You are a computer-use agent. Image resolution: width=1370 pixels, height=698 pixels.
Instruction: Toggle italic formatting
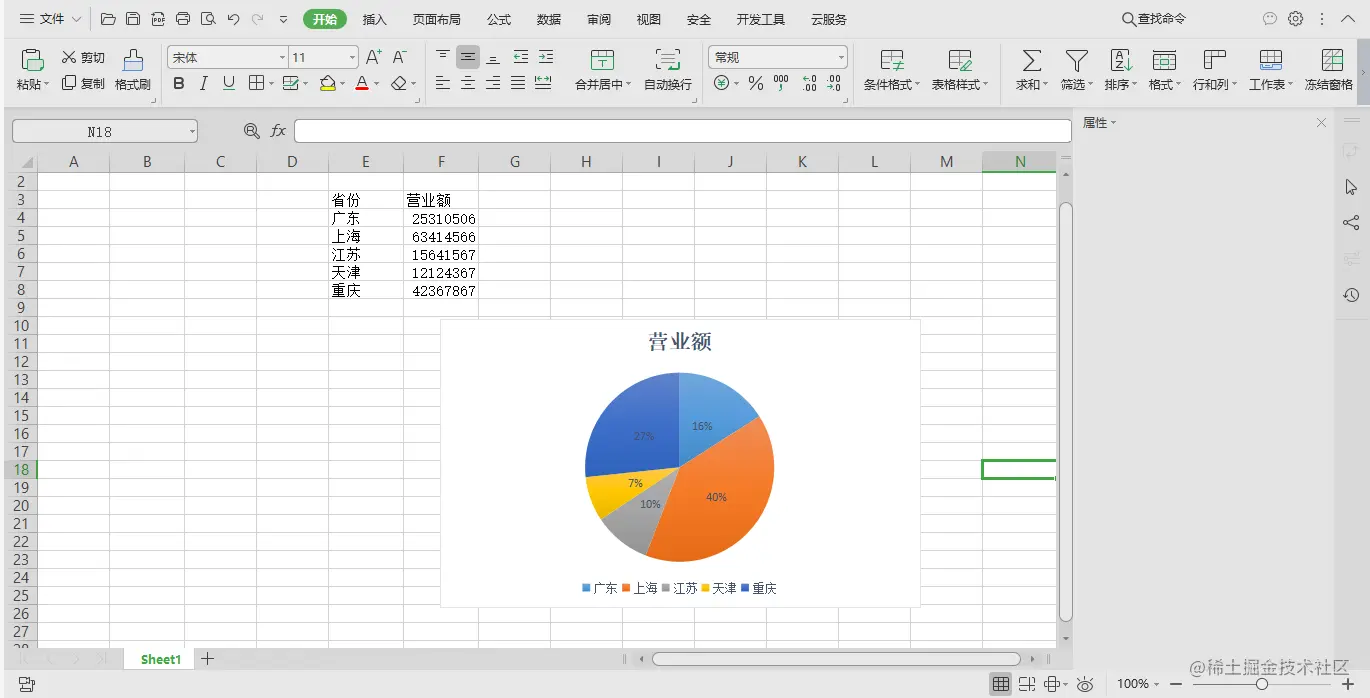click(202, 84)
